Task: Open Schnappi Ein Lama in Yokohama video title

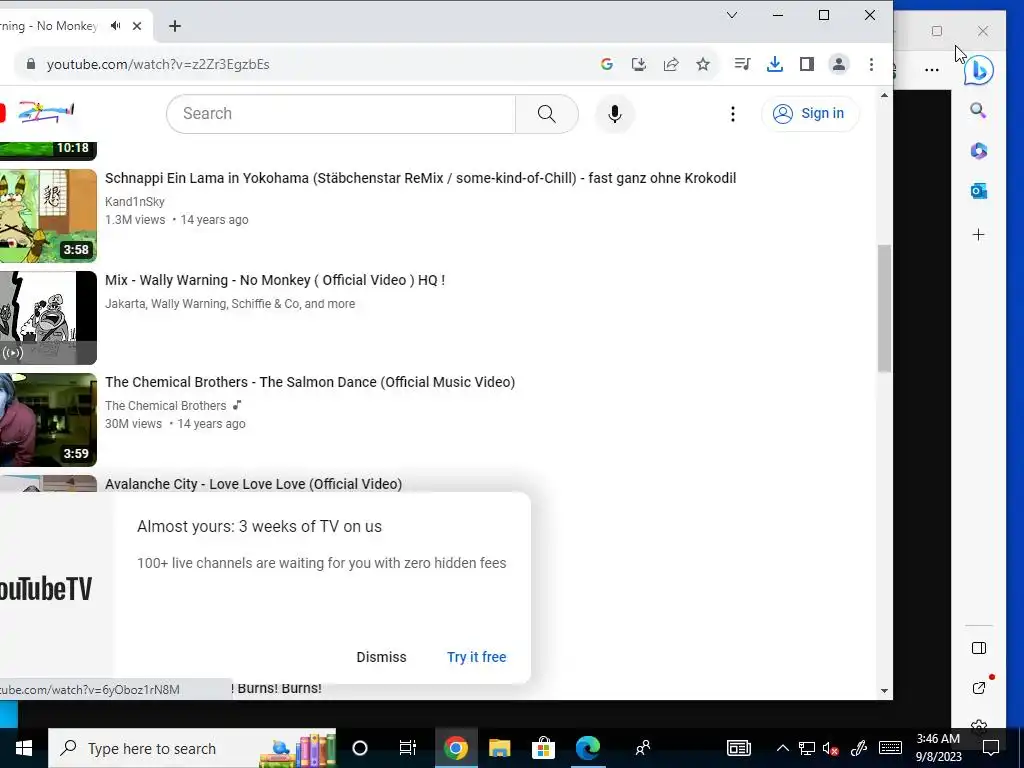Action: [421, 178]
